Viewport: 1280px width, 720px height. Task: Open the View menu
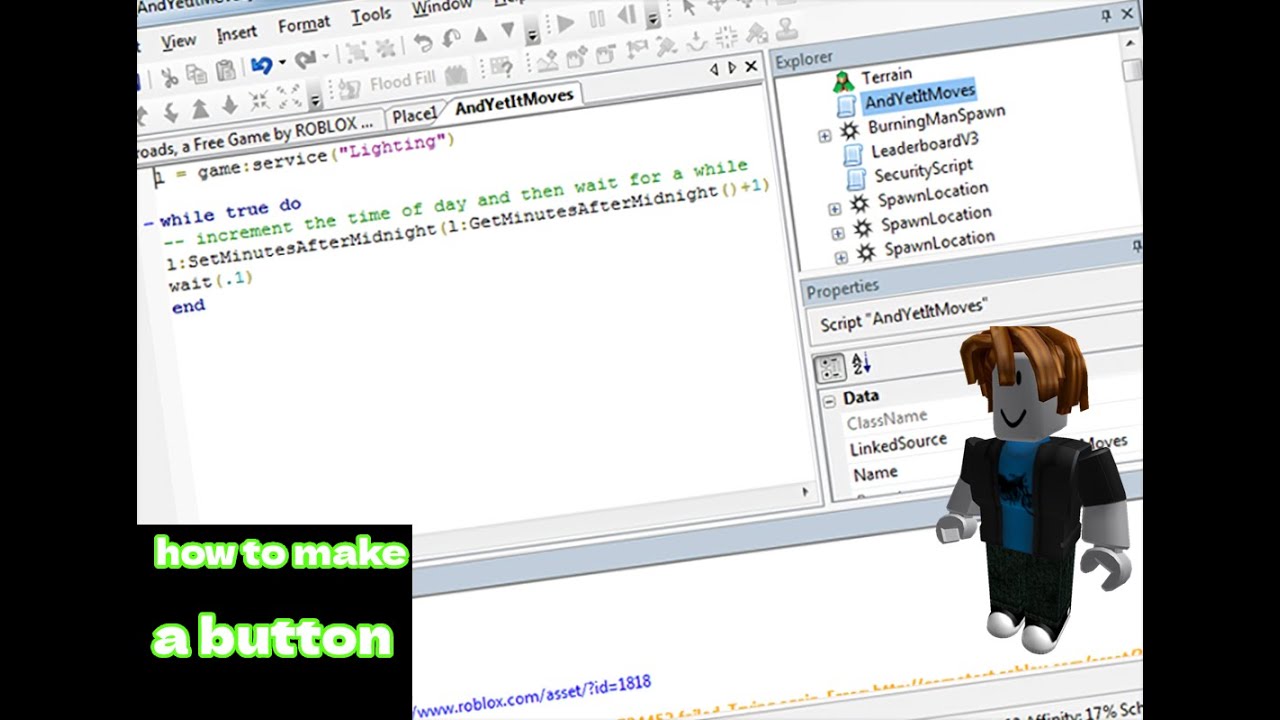pyautogui.click(x=179, y=41)
